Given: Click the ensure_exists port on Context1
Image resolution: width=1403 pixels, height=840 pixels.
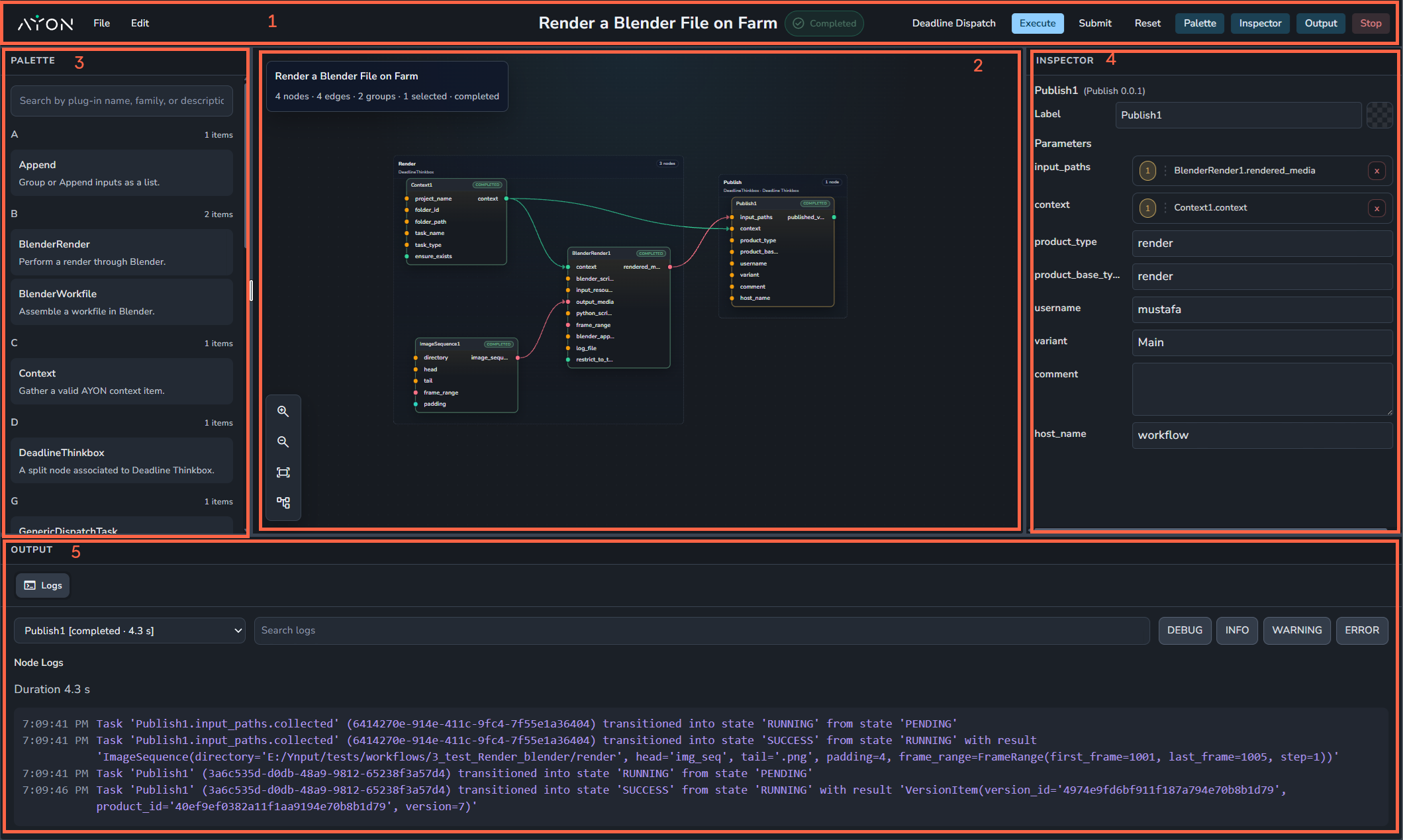Looking at the screenshot, I should pyautogui.click(x=407, y=256).
